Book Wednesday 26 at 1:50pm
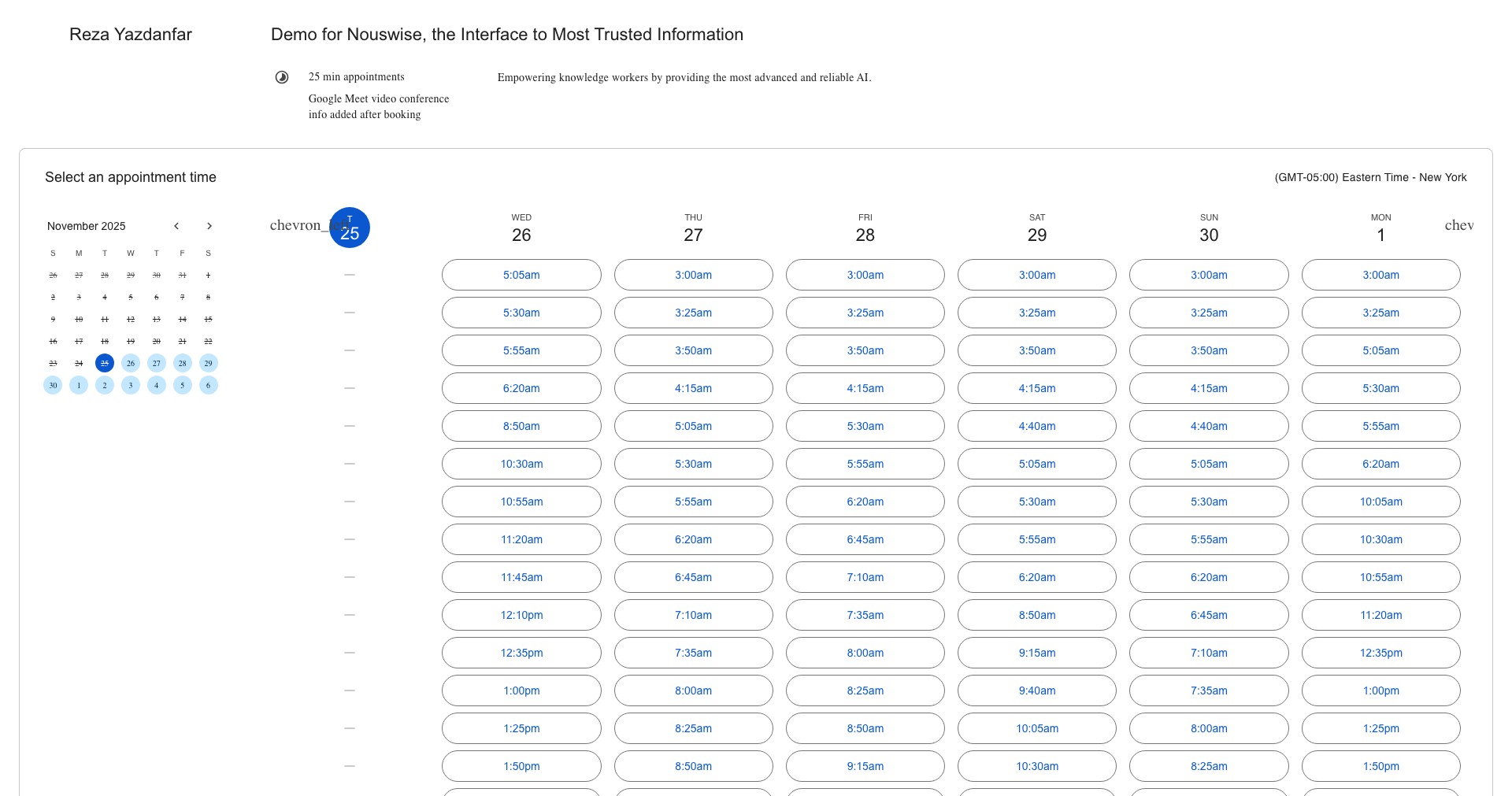Image resolution: width=1512 pixels, height=796 pixels. click(521, 766)
